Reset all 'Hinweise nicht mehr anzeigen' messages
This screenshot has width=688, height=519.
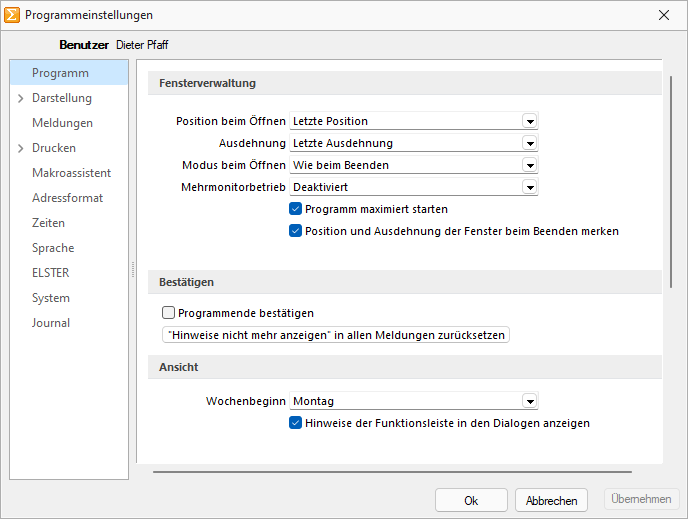point(336,335)
